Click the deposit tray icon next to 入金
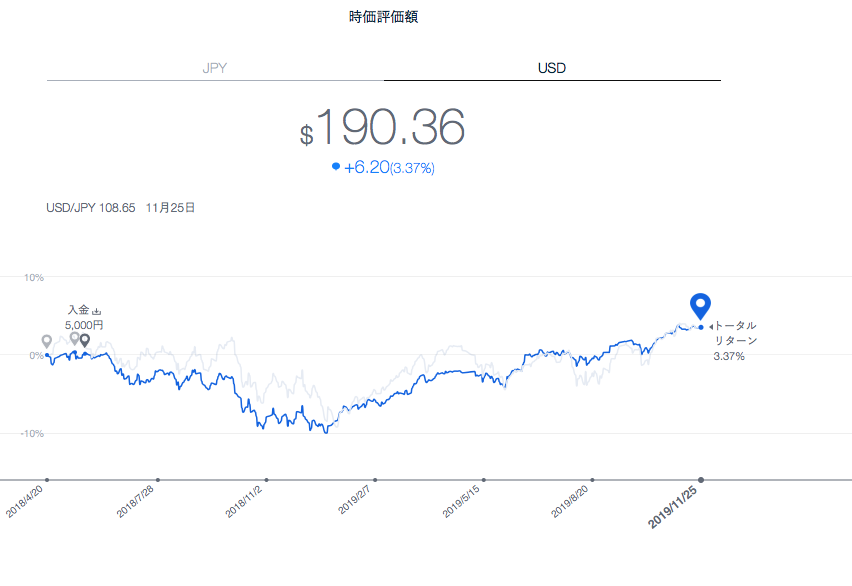The width and height of the screenshot is (852, 586). (97, 311)
